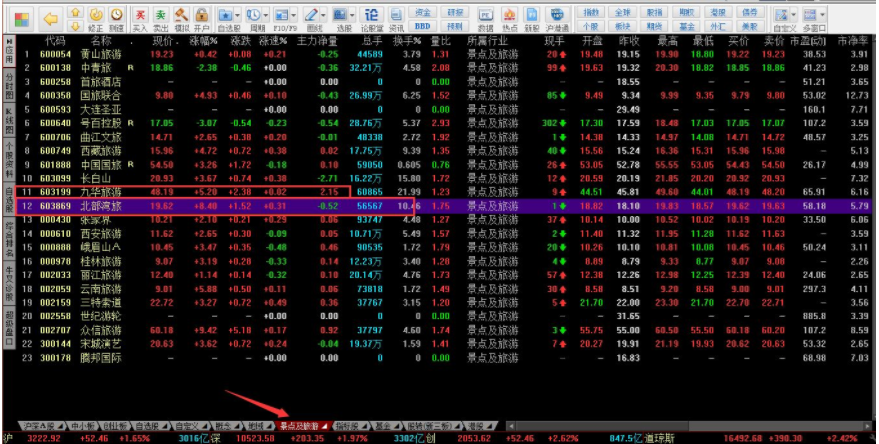
Task: Click the 买入 (buy) toolbar icon
Action: tap(139, 18)
